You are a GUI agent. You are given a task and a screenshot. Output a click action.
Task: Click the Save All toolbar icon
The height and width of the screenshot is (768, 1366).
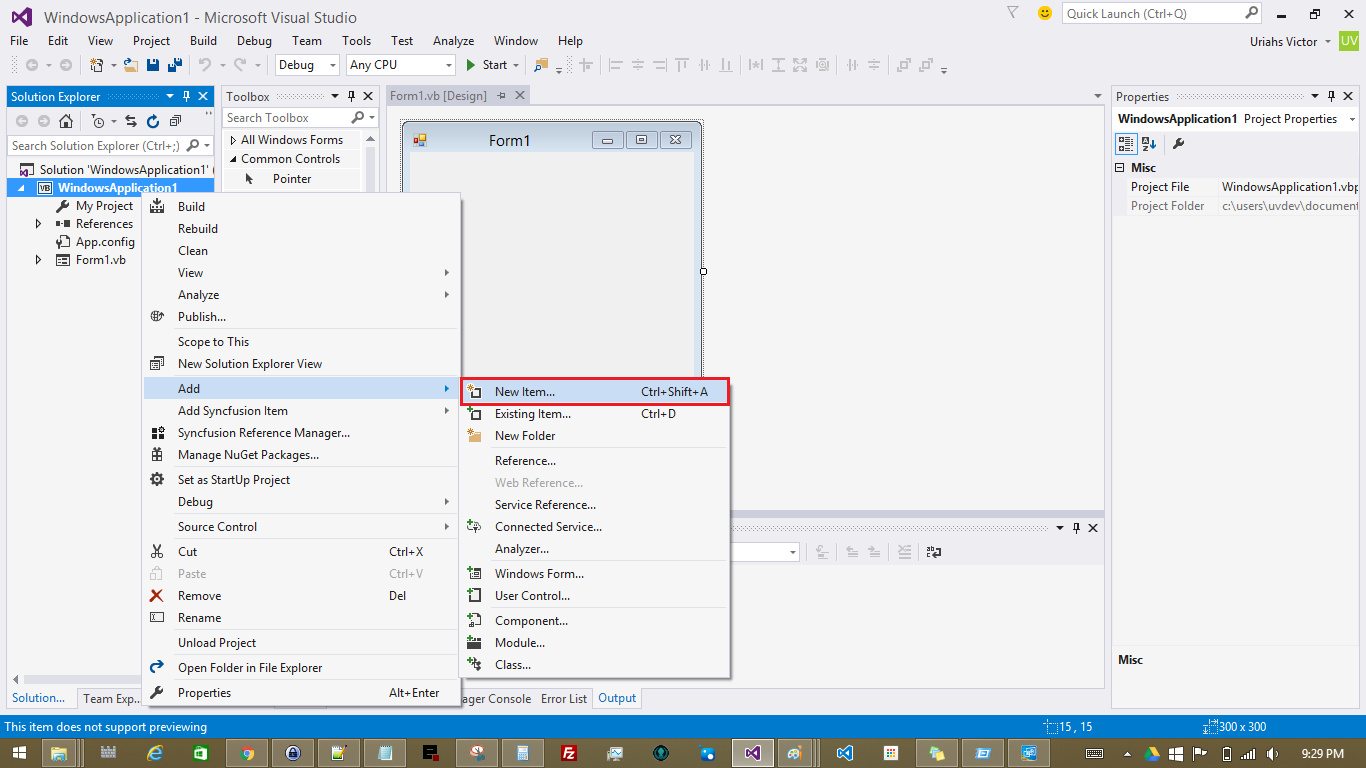(x=174, y=65)
